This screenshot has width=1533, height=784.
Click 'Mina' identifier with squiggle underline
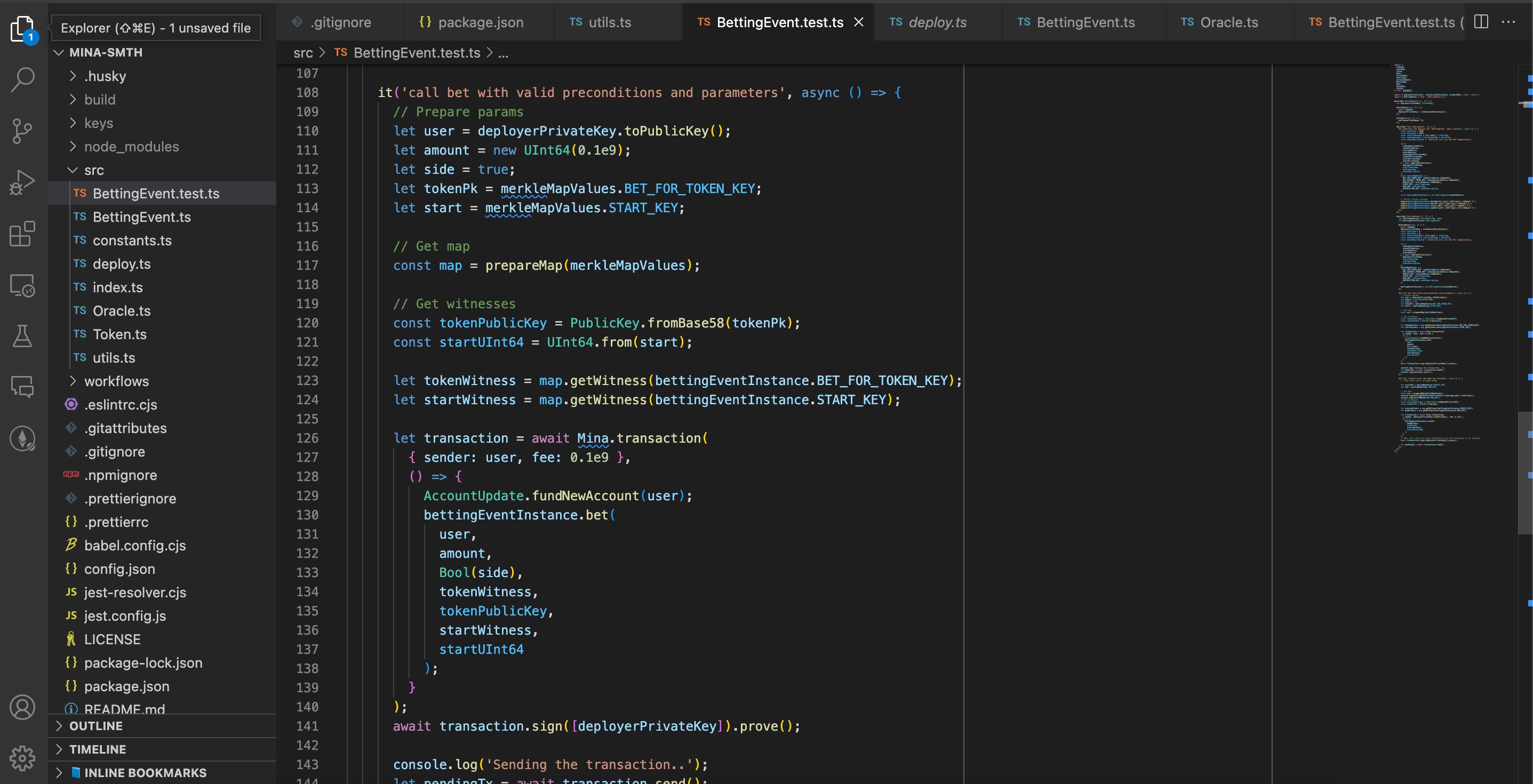[x=593, y=438]
